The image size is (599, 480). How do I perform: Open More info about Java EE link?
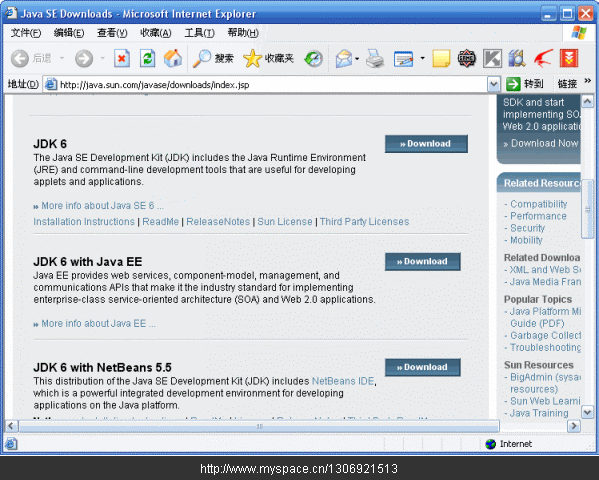click(98, 324)
